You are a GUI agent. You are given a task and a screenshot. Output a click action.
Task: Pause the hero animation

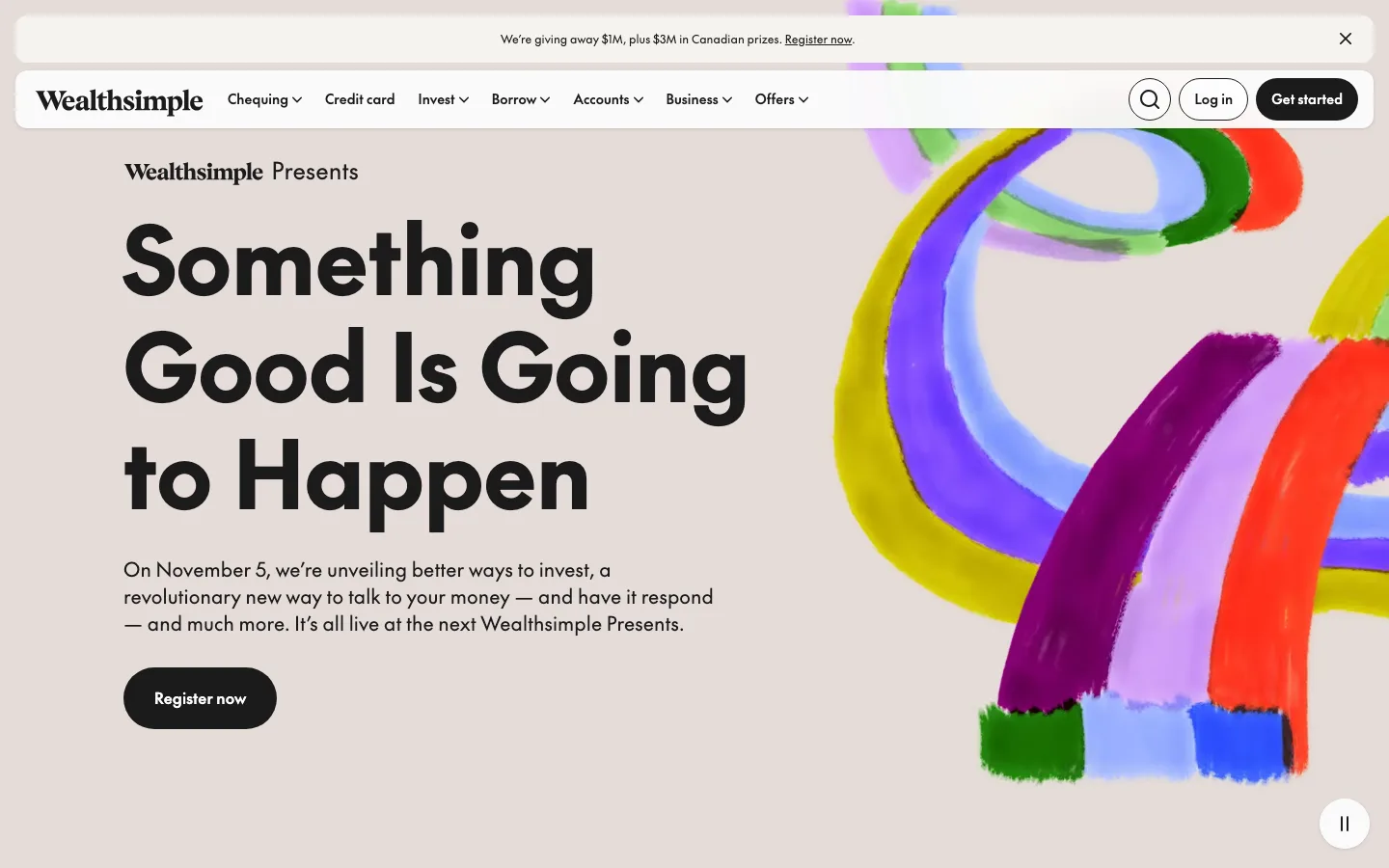tap(1345, 824)
